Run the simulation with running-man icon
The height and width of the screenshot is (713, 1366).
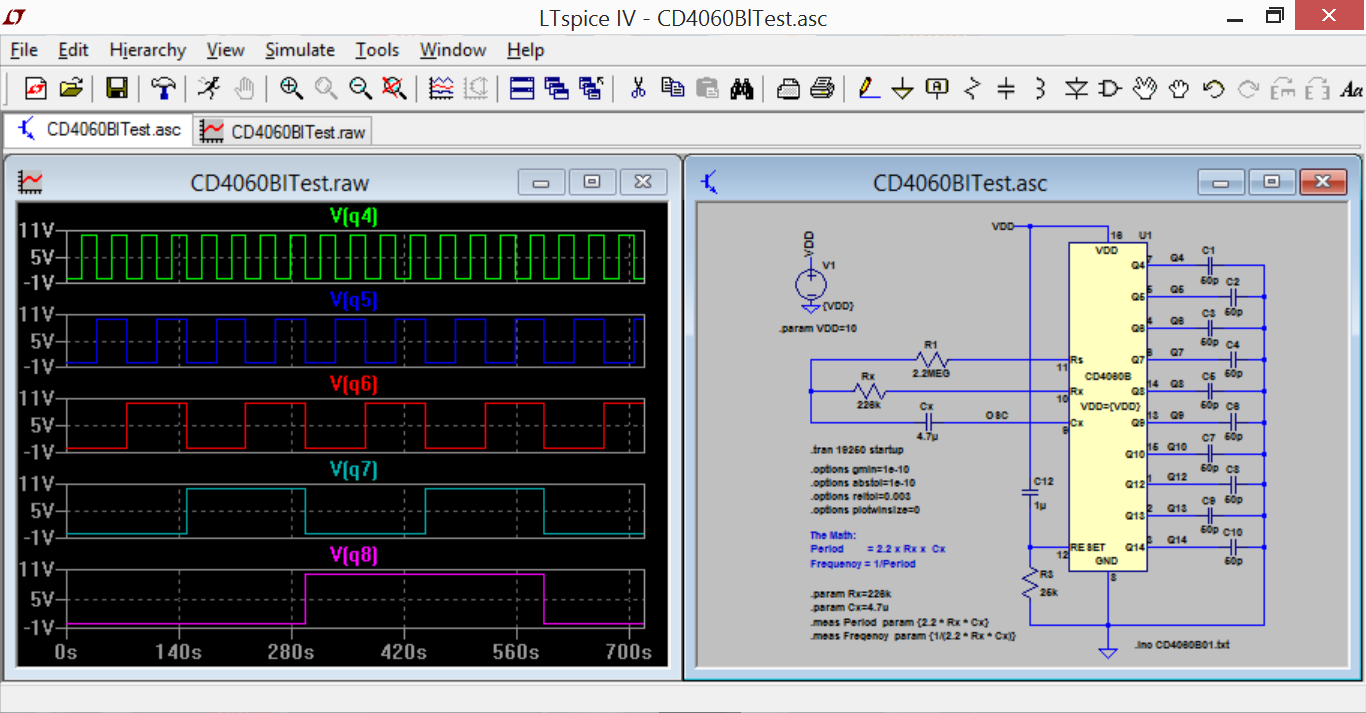[x=209, y=89]
